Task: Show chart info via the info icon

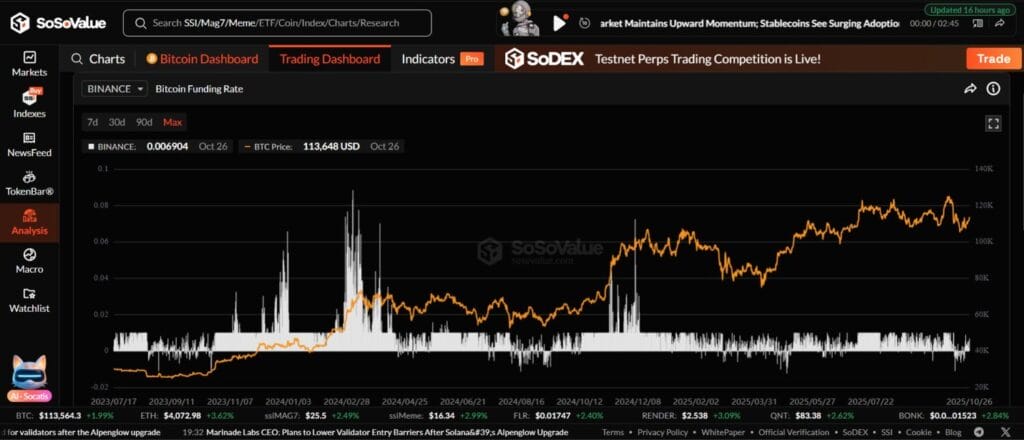Action: click(x=993, y=89)
